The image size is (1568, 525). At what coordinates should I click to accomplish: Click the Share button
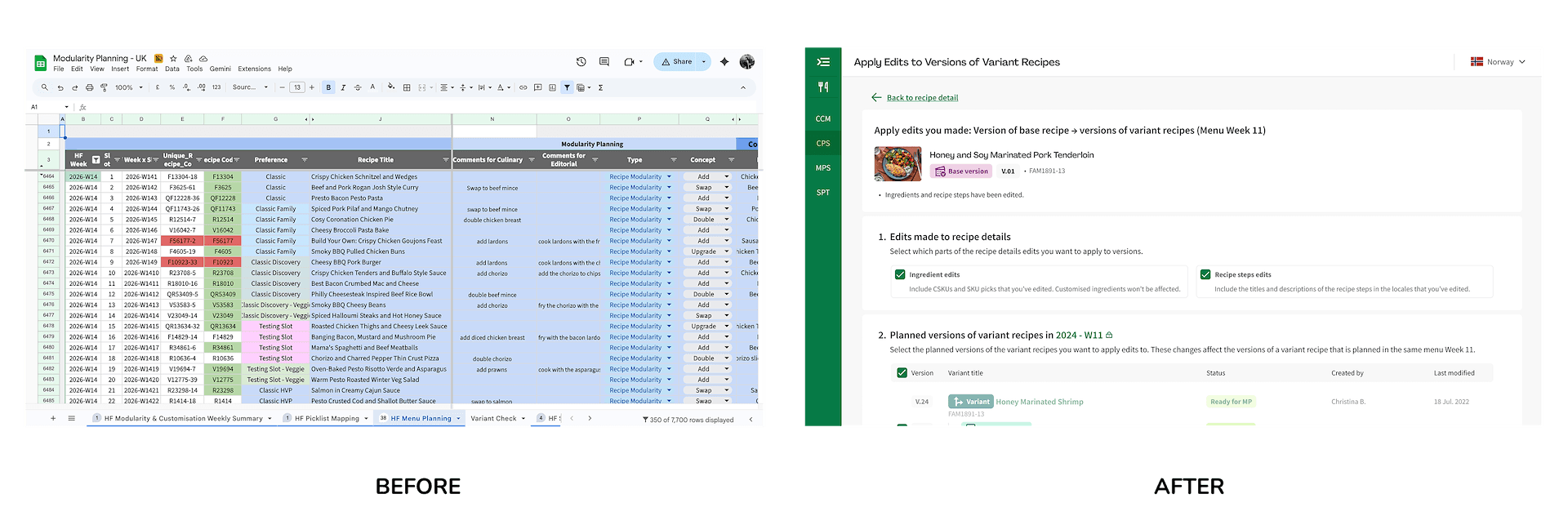pos(677,61)
